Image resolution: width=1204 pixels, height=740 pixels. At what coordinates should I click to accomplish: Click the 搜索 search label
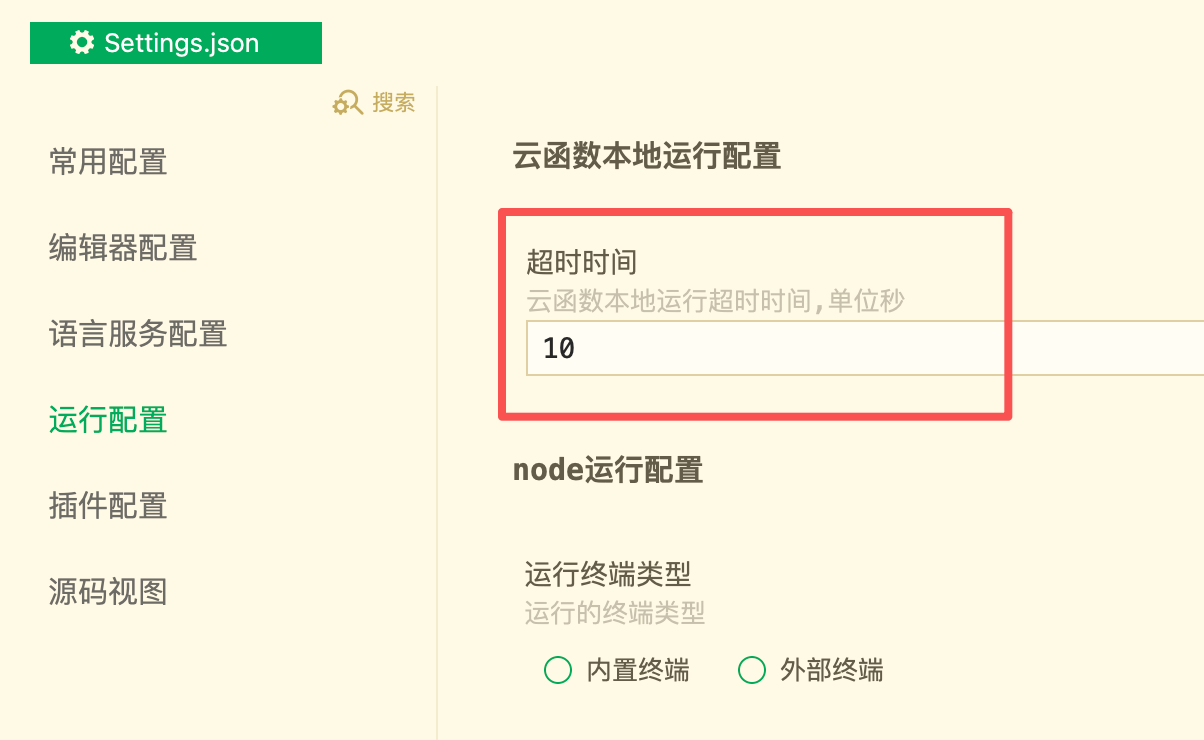393,103
